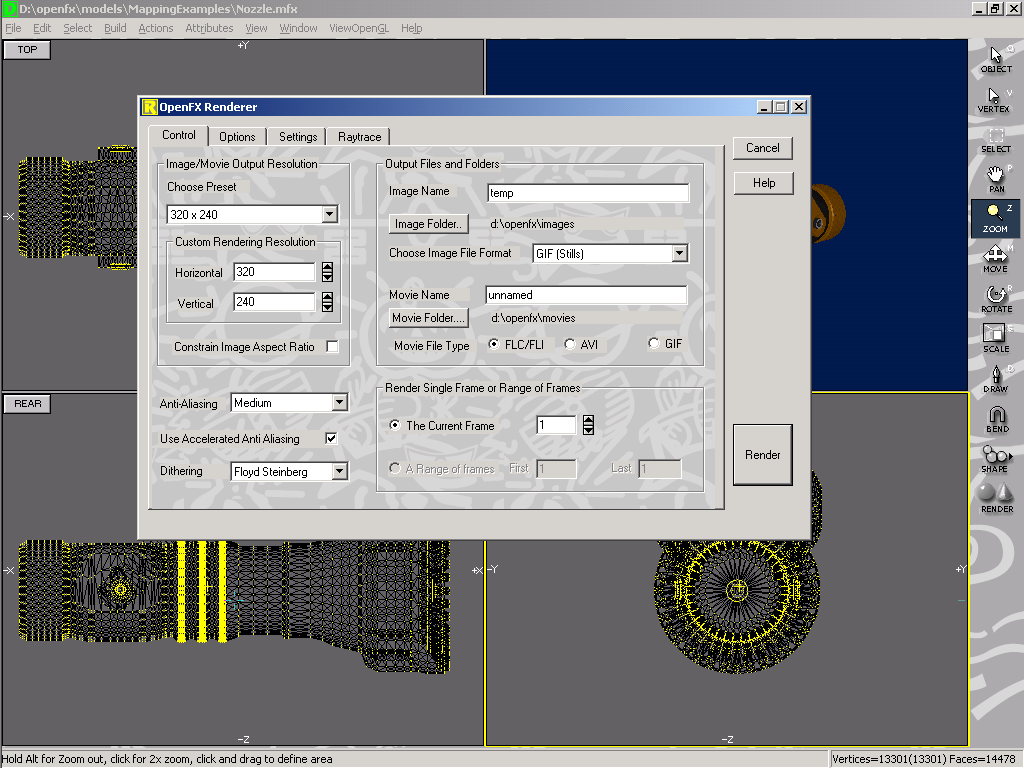The height and width of the screenshot is (768, 1024).
Task: Click the renderer Help button
Action: coord(763,183)
